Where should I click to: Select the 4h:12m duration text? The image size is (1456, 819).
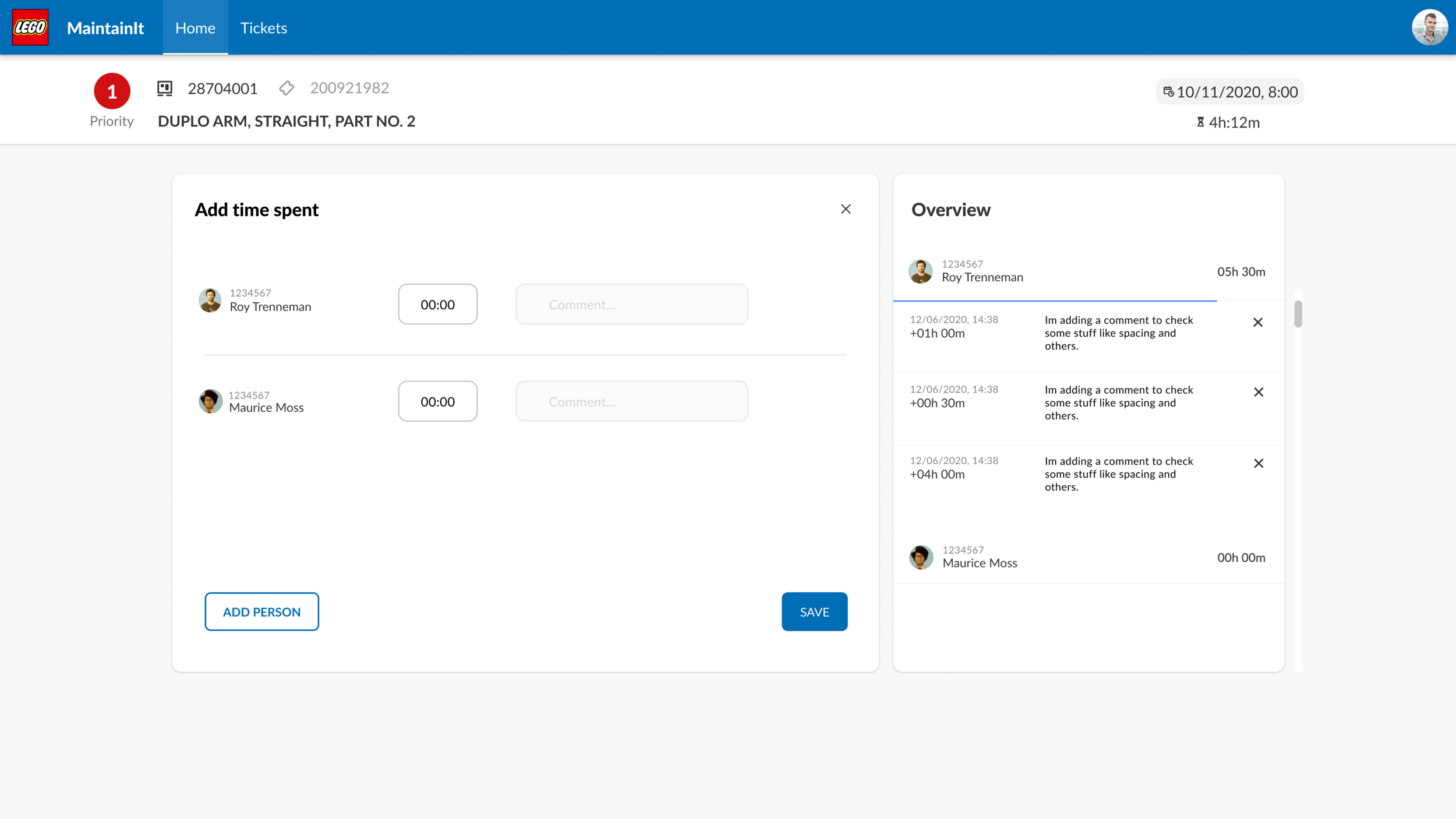click(1234, 122)
